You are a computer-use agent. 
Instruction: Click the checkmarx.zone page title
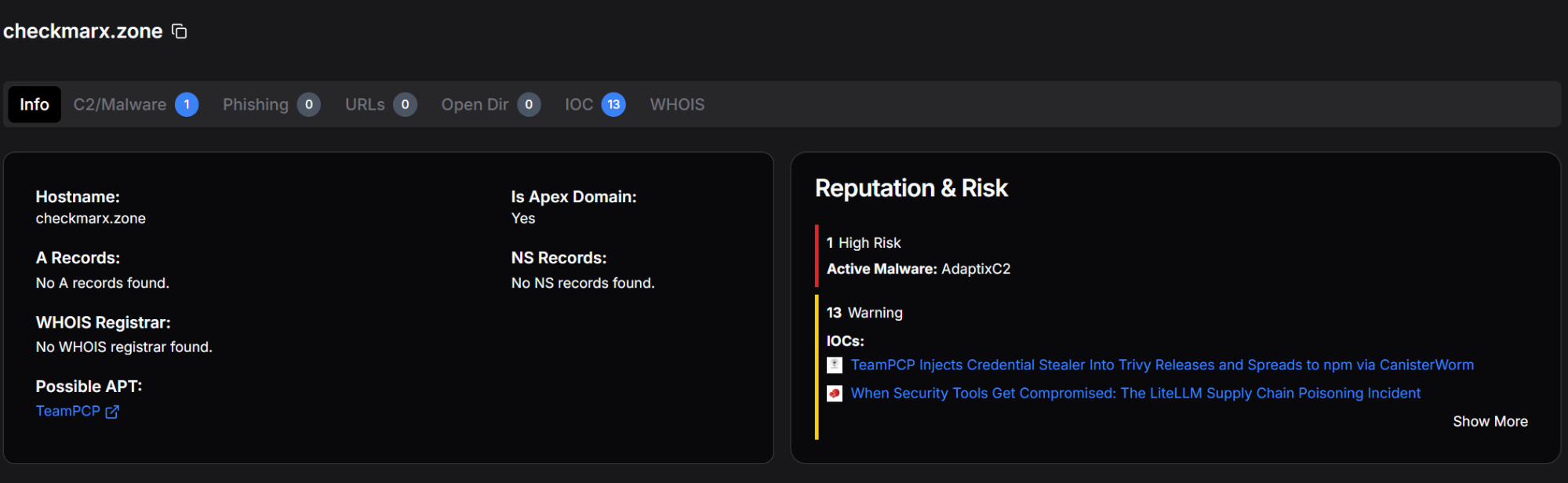click(x=83, y=31)
